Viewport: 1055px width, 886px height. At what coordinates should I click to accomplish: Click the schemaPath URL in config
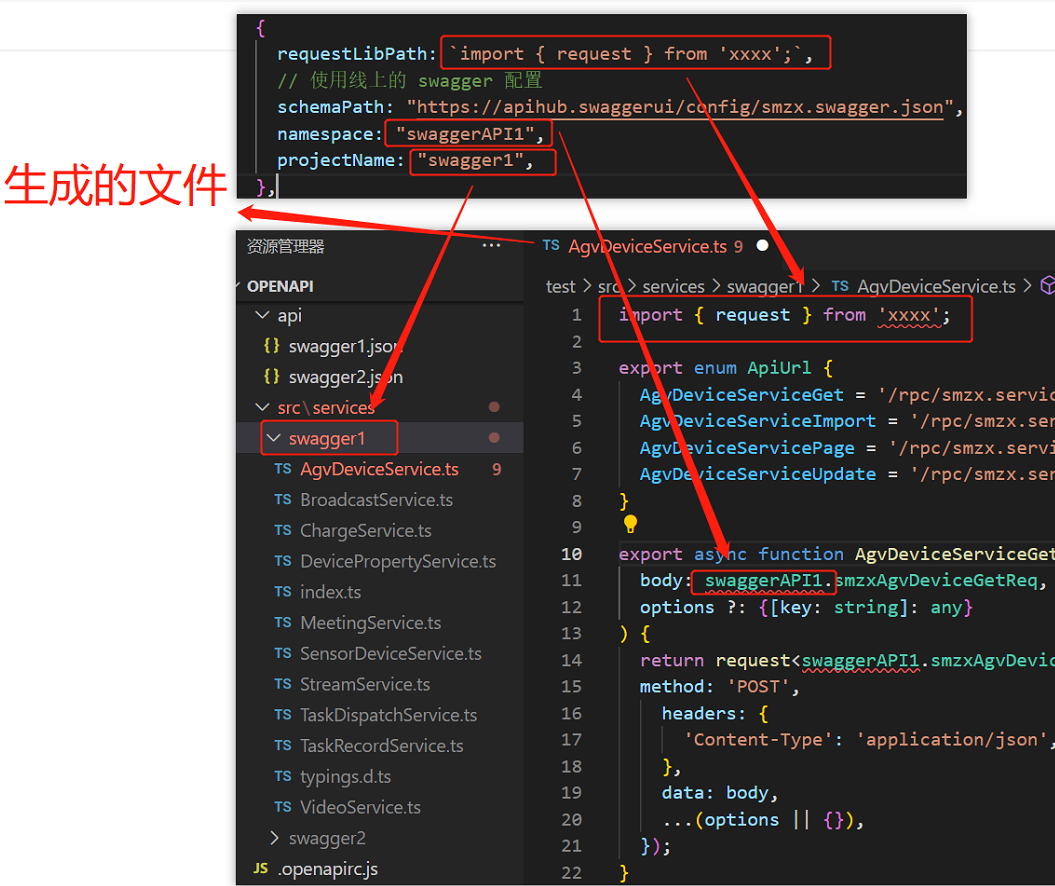tap(680, 107)
